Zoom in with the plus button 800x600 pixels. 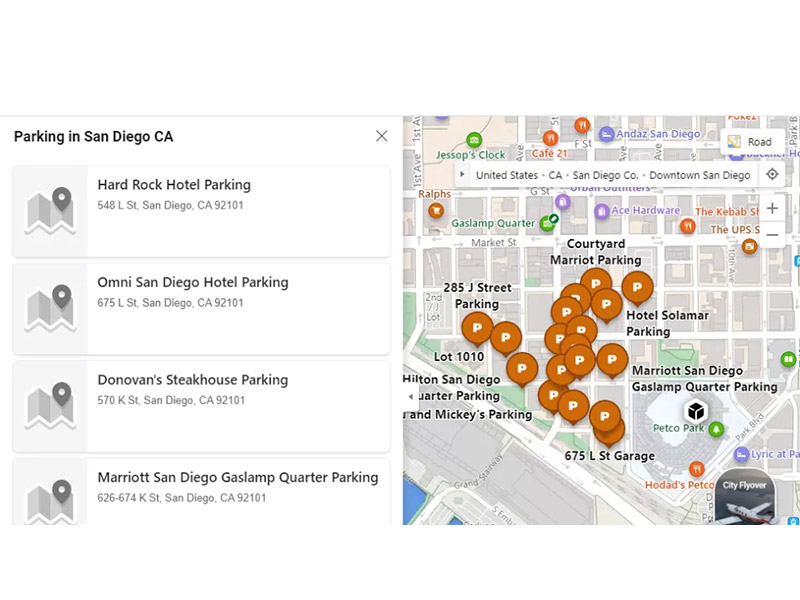tap(772, 208)
